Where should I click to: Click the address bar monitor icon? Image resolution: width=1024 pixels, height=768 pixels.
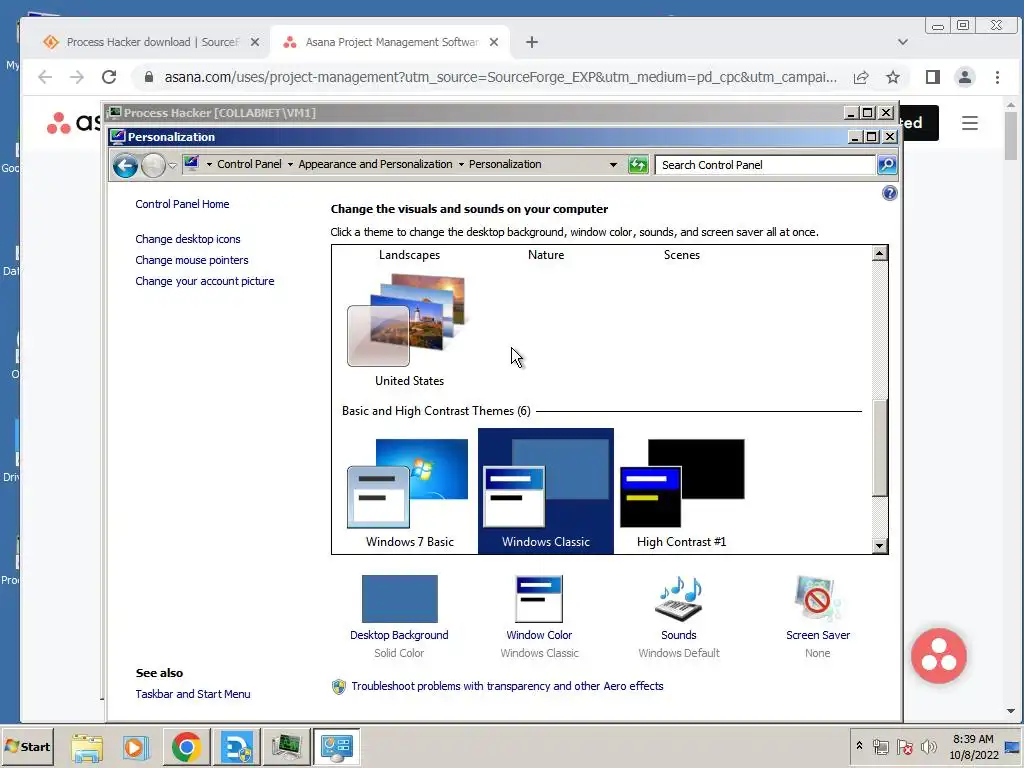(x=191, y=163)
